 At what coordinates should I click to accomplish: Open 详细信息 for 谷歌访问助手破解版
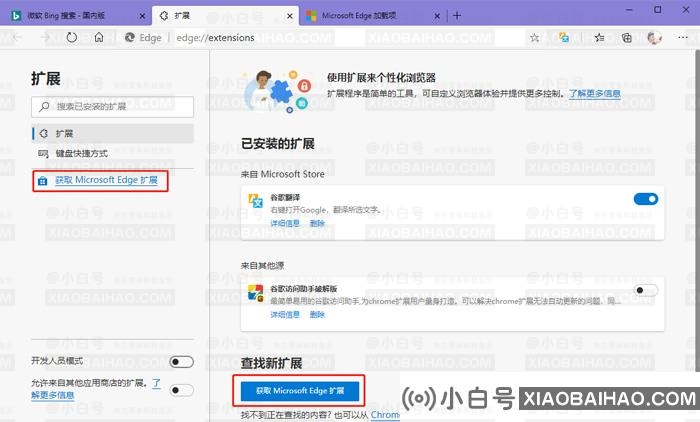tap(285, 315)
